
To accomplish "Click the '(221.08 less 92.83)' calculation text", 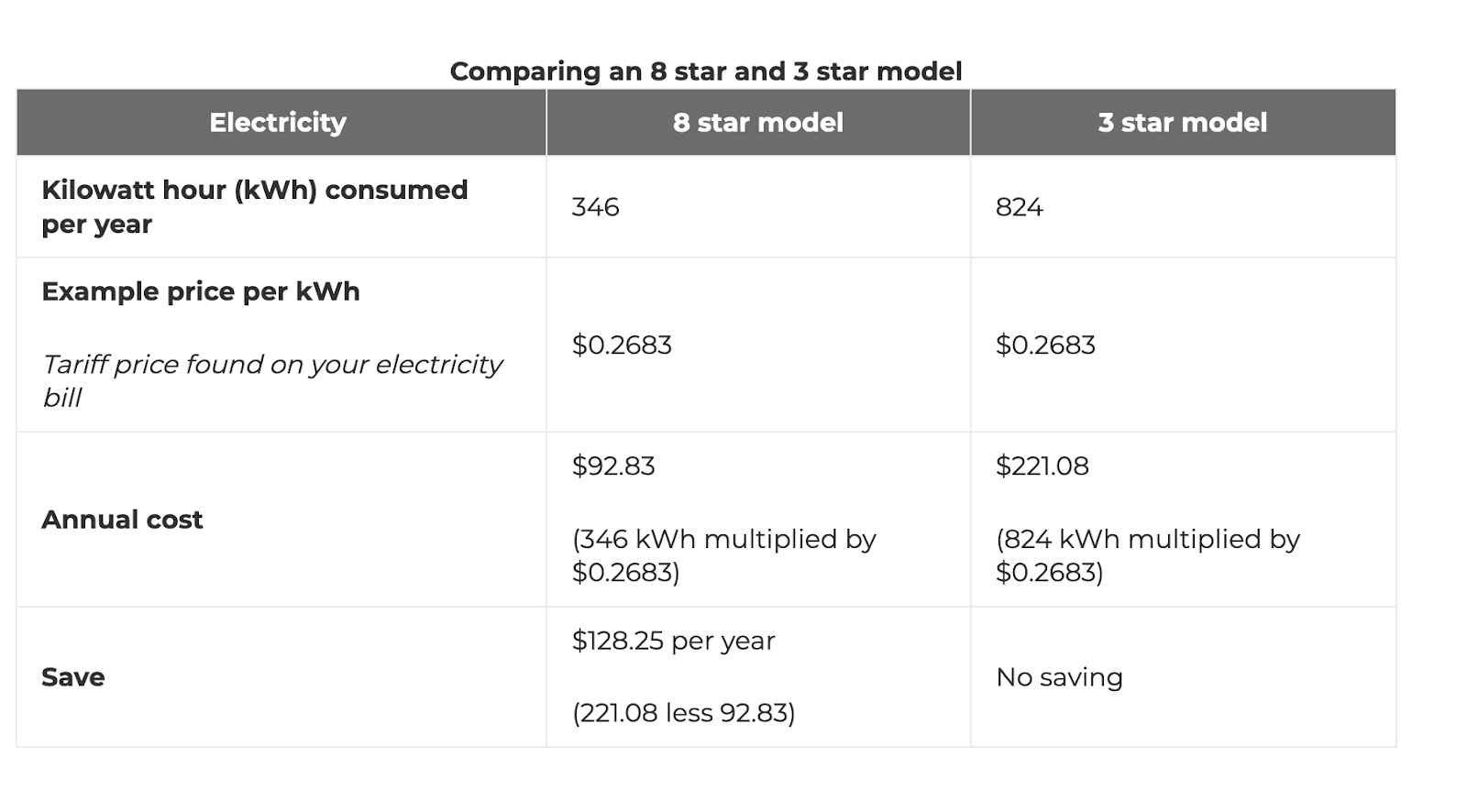I will [x=683, y=713].
